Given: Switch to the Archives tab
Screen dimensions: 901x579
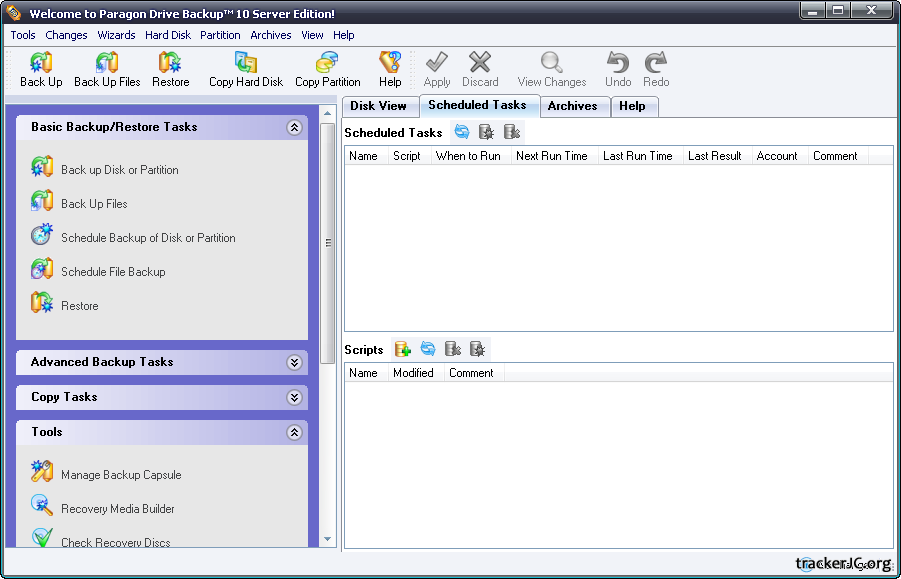Looking at the screenshot, I should [x=572, y=106].
